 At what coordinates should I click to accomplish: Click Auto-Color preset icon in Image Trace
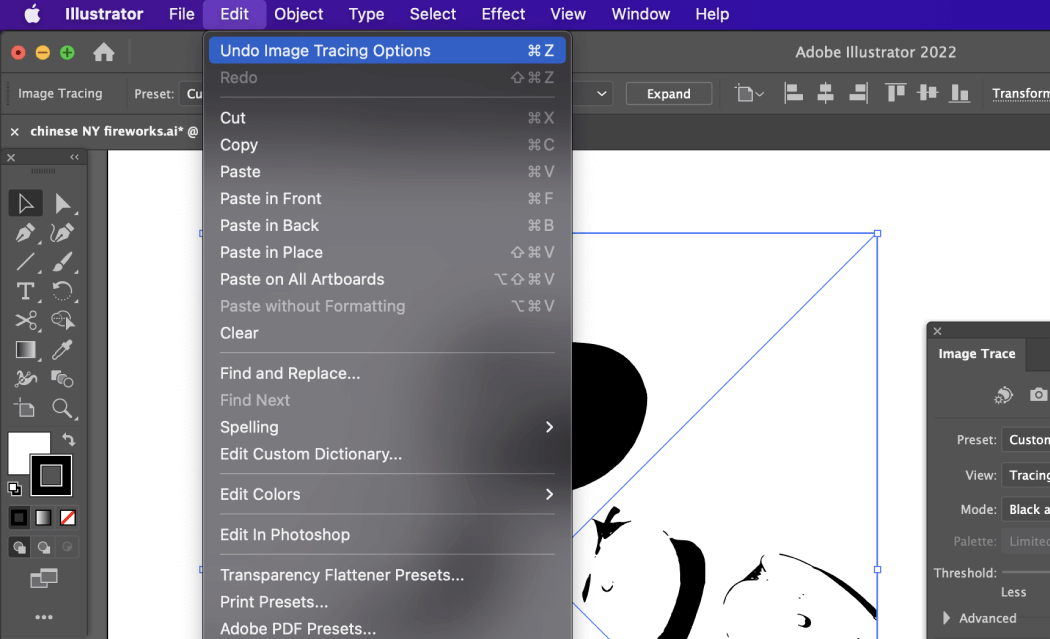coord(1003,395)
